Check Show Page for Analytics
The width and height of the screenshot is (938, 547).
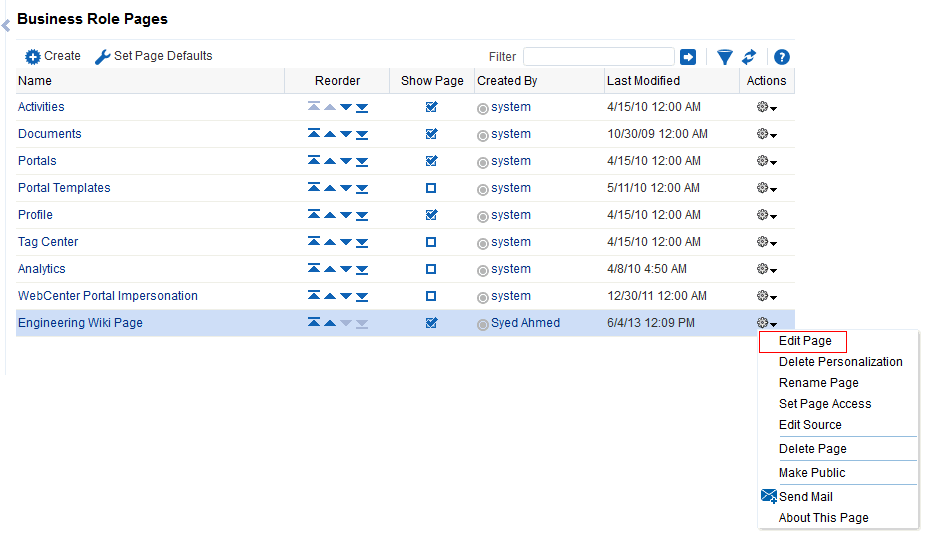(431, 269)
